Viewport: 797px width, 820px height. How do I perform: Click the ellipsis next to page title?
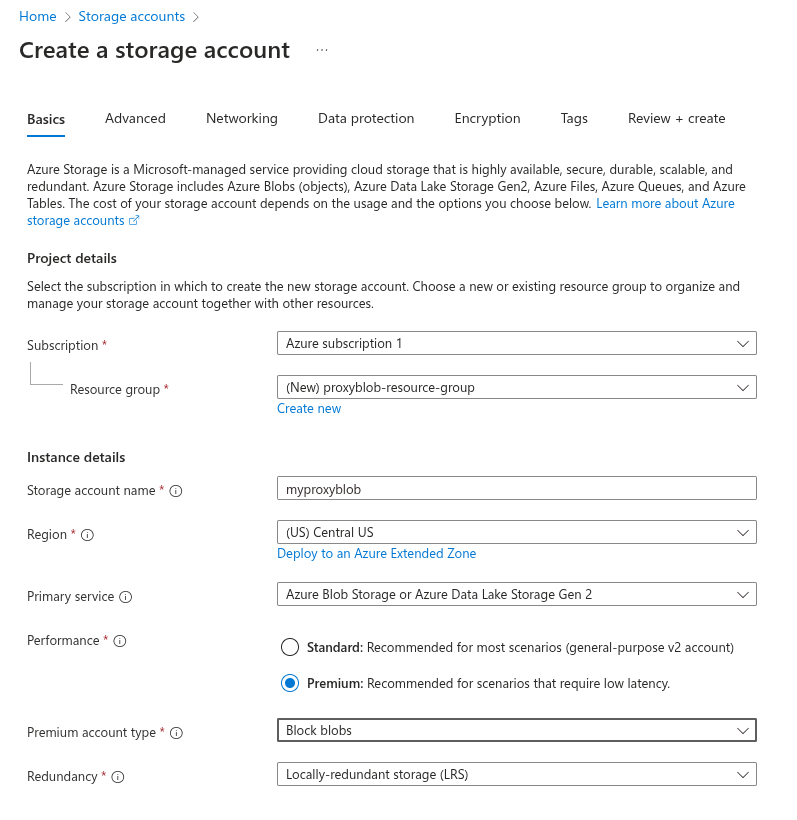click(322, 49)
